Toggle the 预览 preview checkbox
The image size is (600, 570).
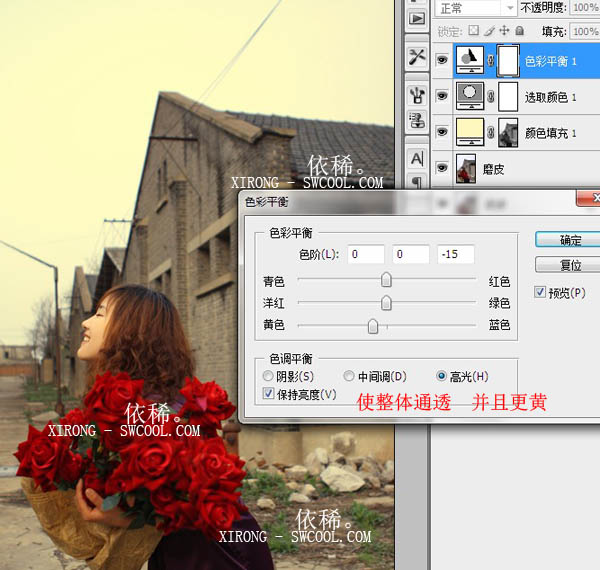tap(541, 292)
